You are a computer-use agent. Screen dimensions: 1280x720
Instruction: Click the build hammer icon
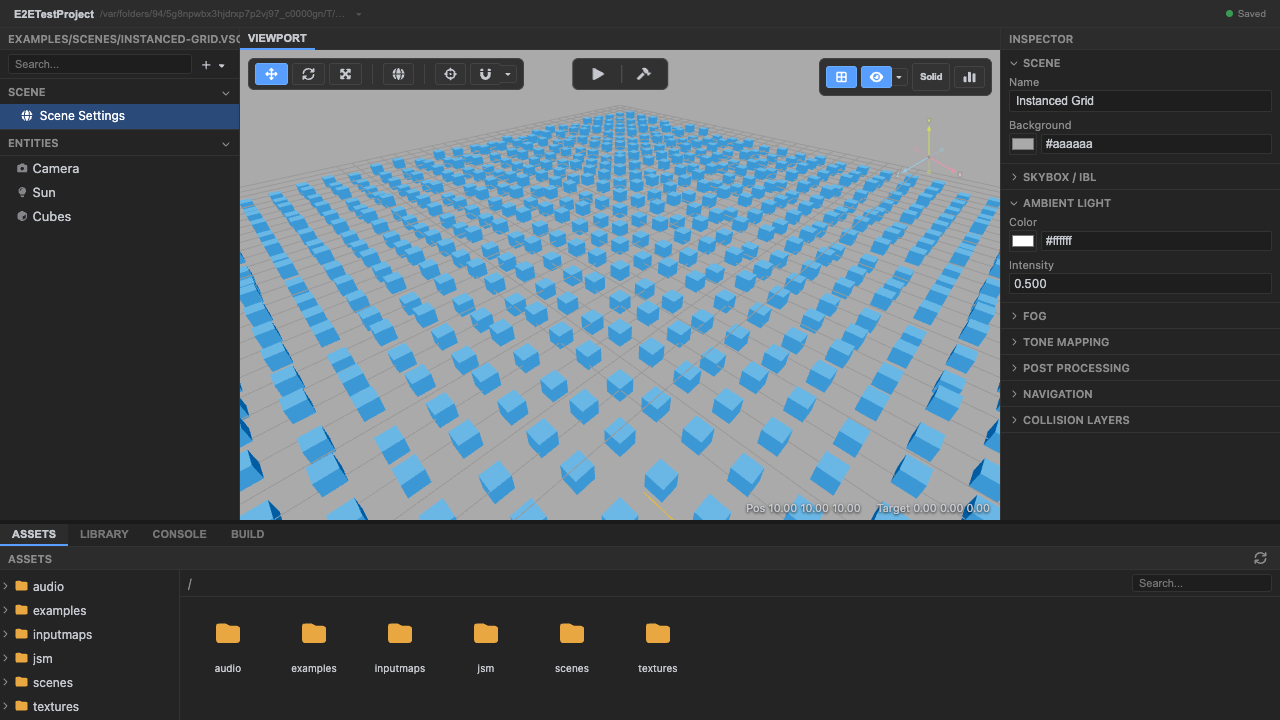point(643,74)
